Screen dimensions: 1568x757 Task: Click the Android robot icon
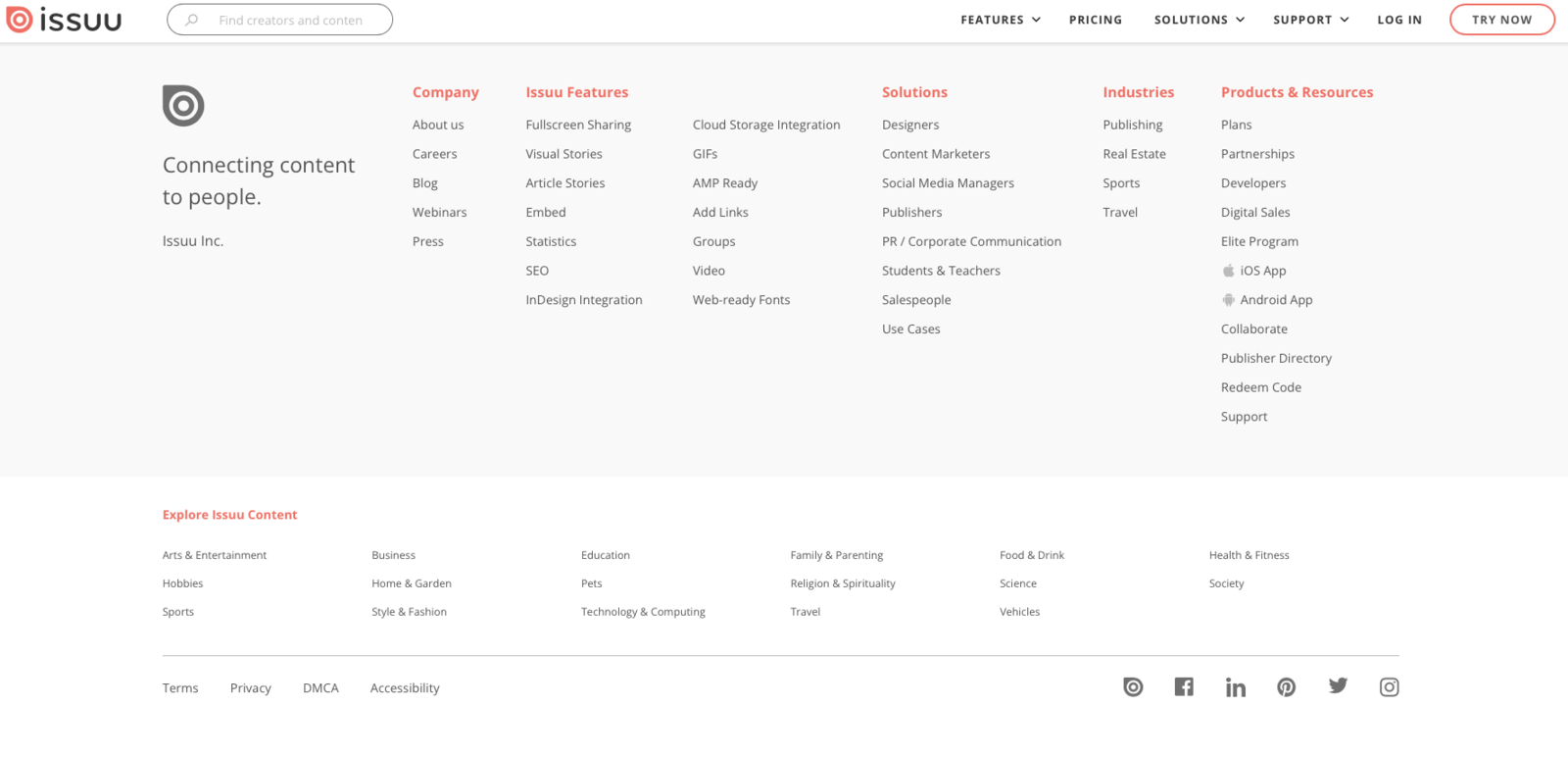tap(1228, 300)
